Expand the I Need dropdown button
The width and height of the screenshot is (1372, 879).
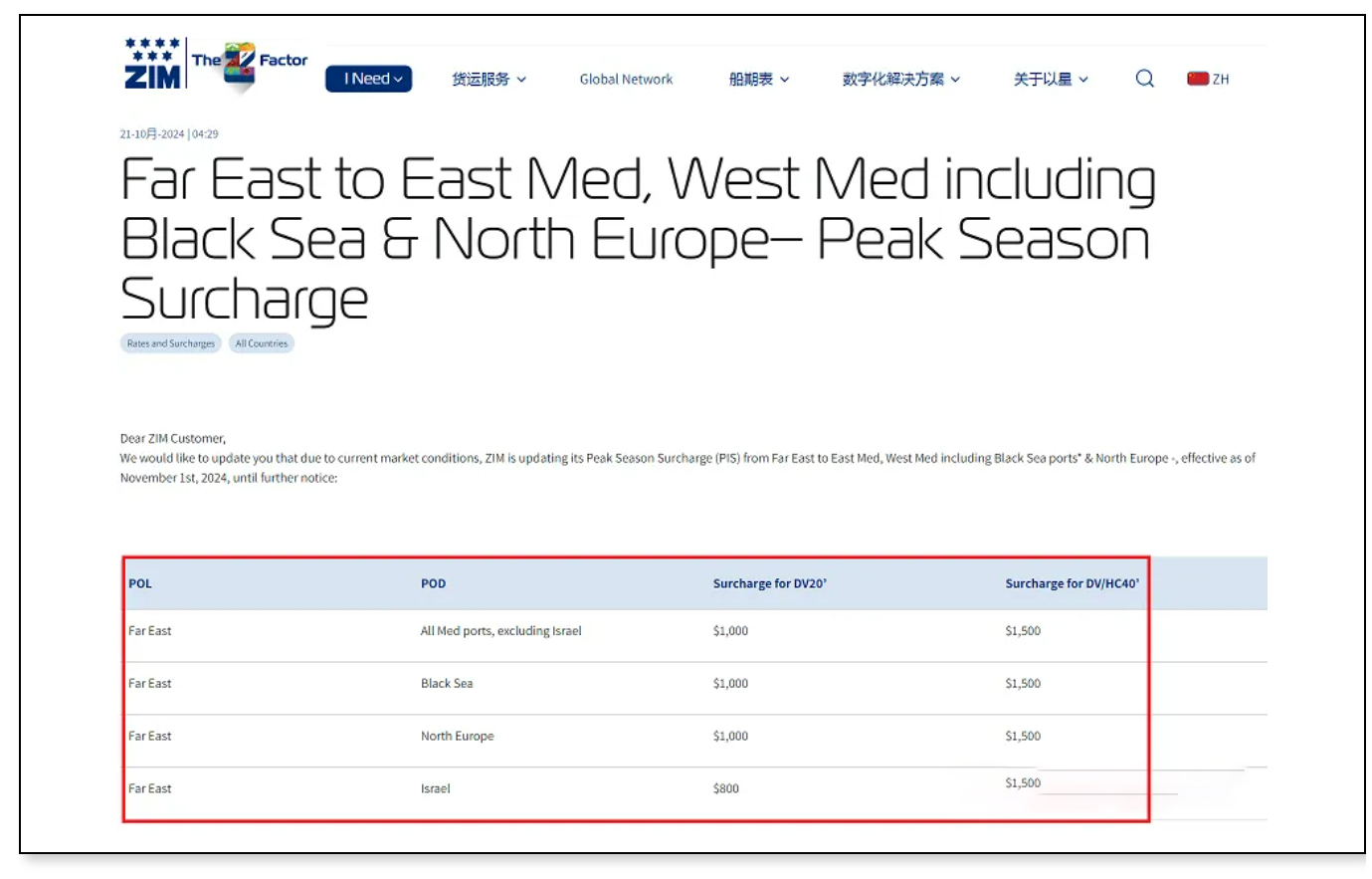(368, 79)
